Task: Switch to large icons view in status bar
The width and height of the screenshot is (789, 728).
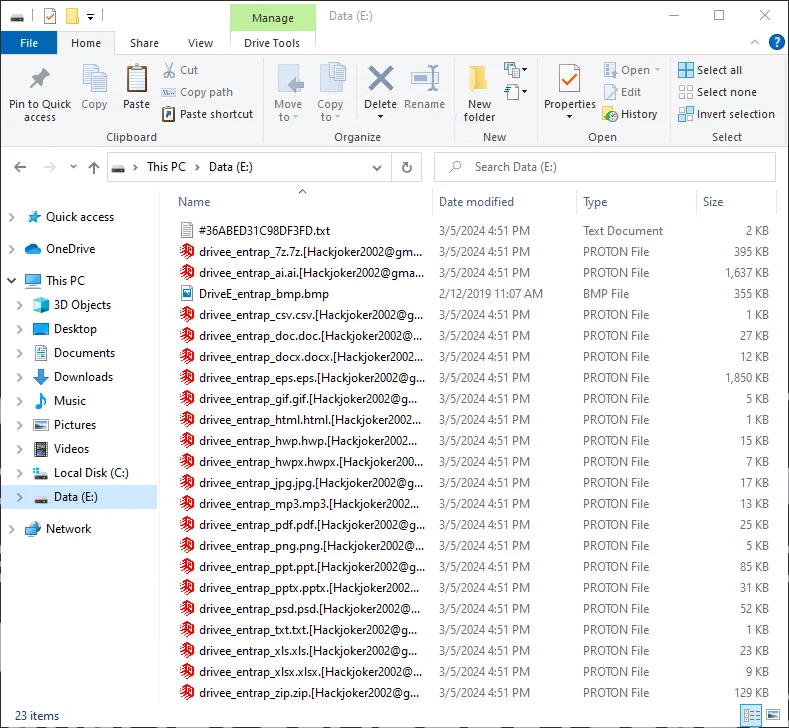Action: (x=772, y=715)
